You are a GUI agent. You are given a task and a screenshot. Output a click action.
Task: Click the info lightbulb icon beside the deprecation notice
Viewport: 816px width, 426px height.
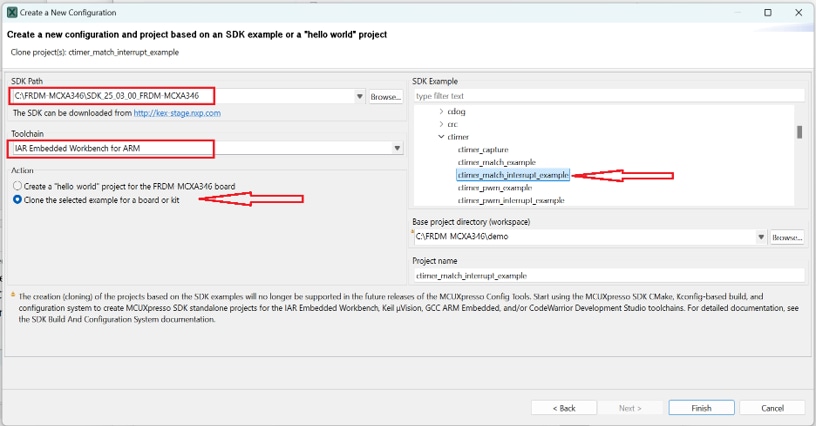[x=11, y=296]
